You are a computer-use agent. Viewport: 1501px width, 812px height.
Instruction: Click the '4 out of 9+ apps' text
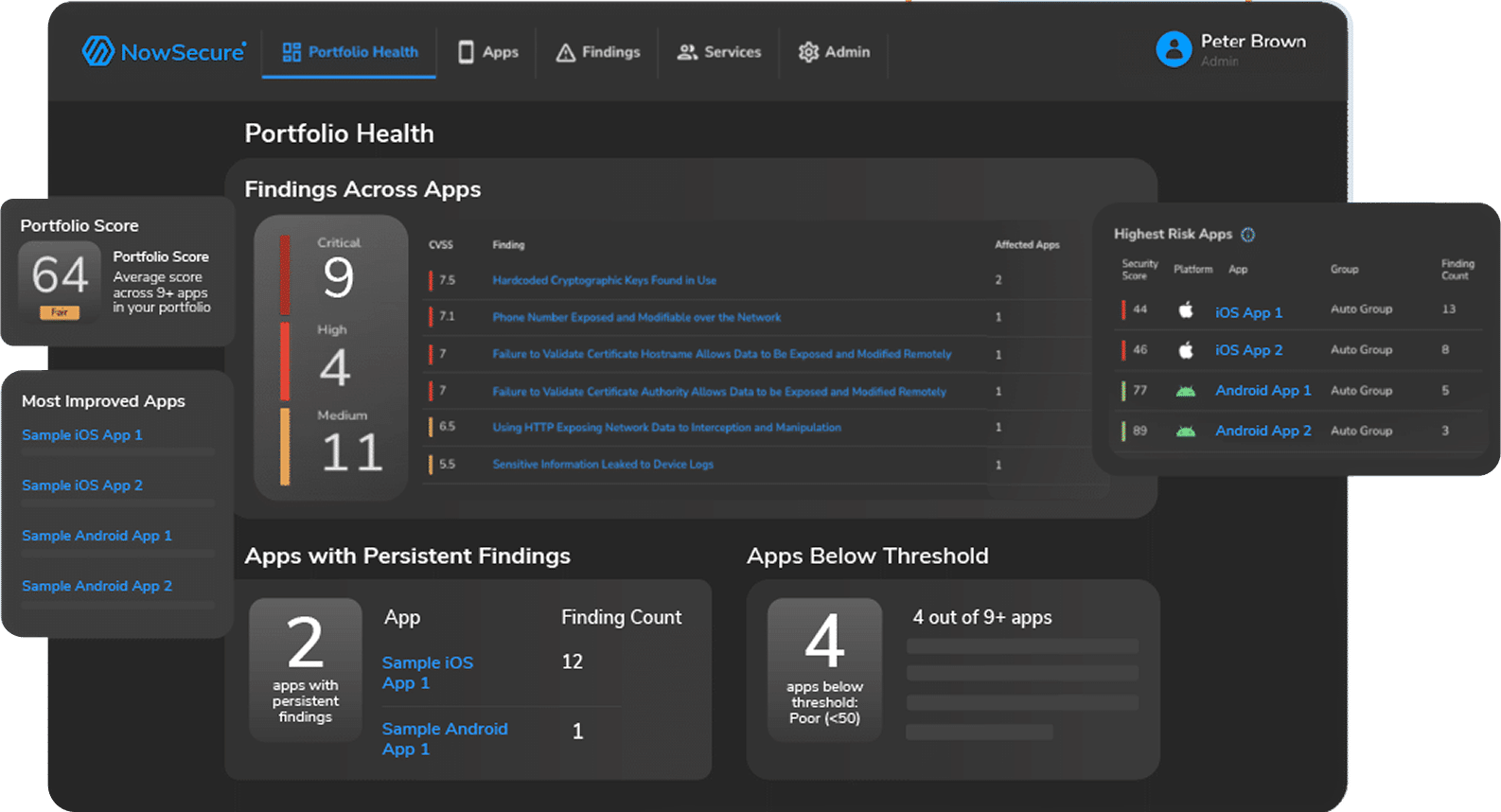point(982,618)
